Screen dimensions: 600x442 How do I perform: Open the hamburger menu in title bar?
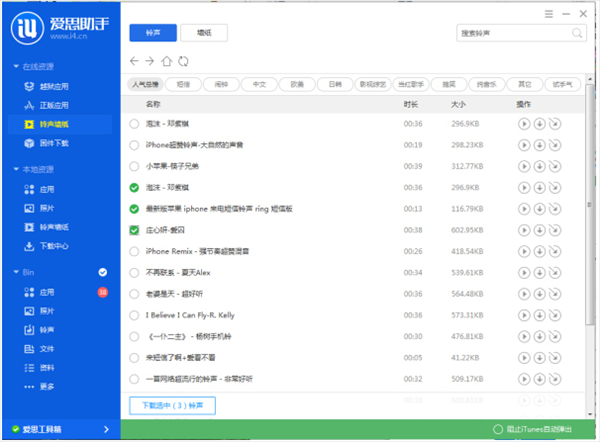click(x=547, y=11)
